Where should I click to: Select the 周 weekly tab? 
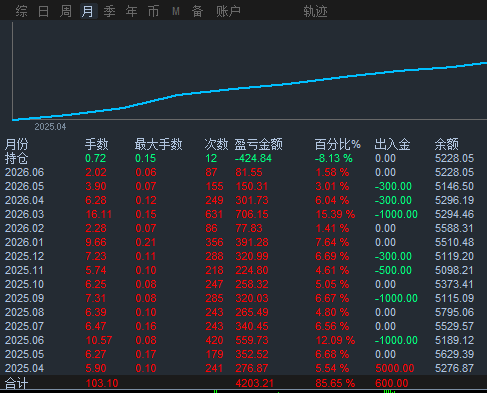[x=66, y=12]
